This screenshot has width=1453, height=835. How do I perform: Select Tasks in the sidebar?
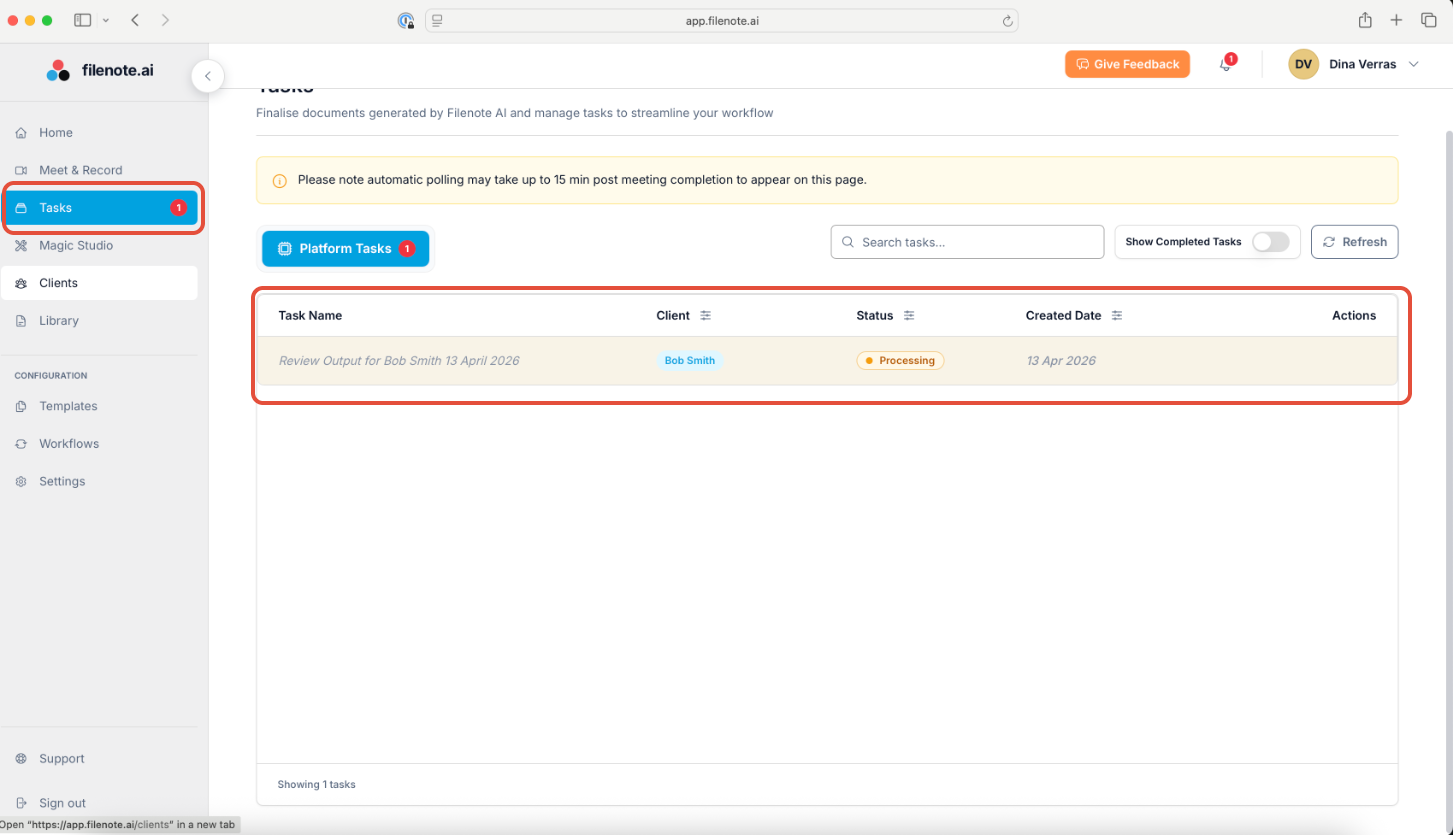pyautogui.click(x=100, y=208)
